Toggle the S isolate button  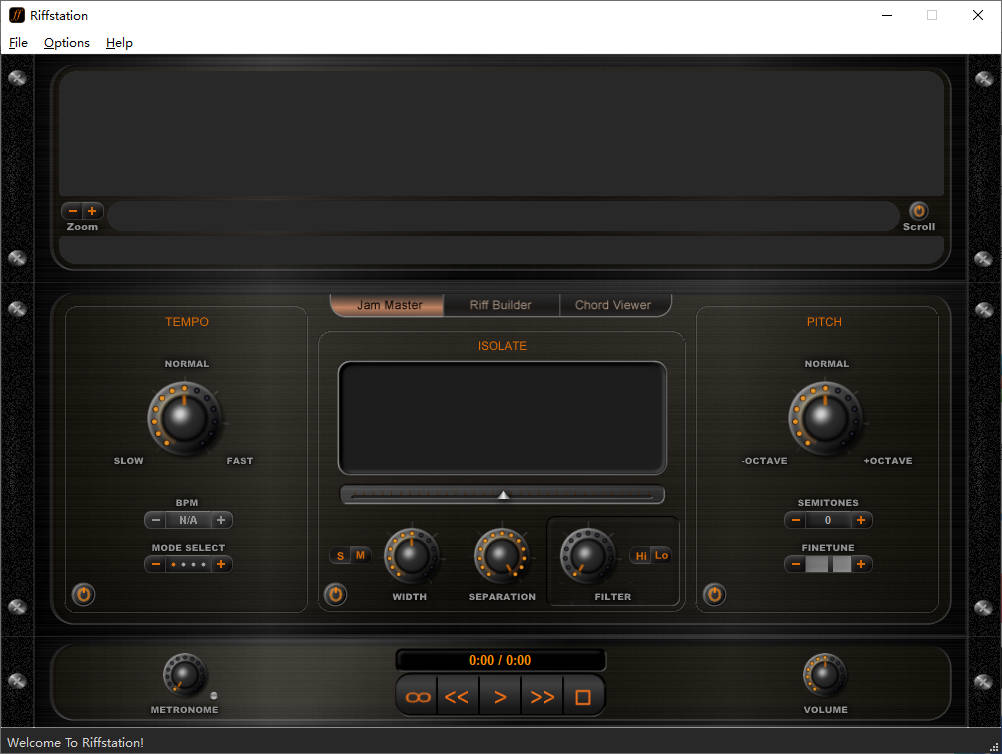click(x=341, y=556)
